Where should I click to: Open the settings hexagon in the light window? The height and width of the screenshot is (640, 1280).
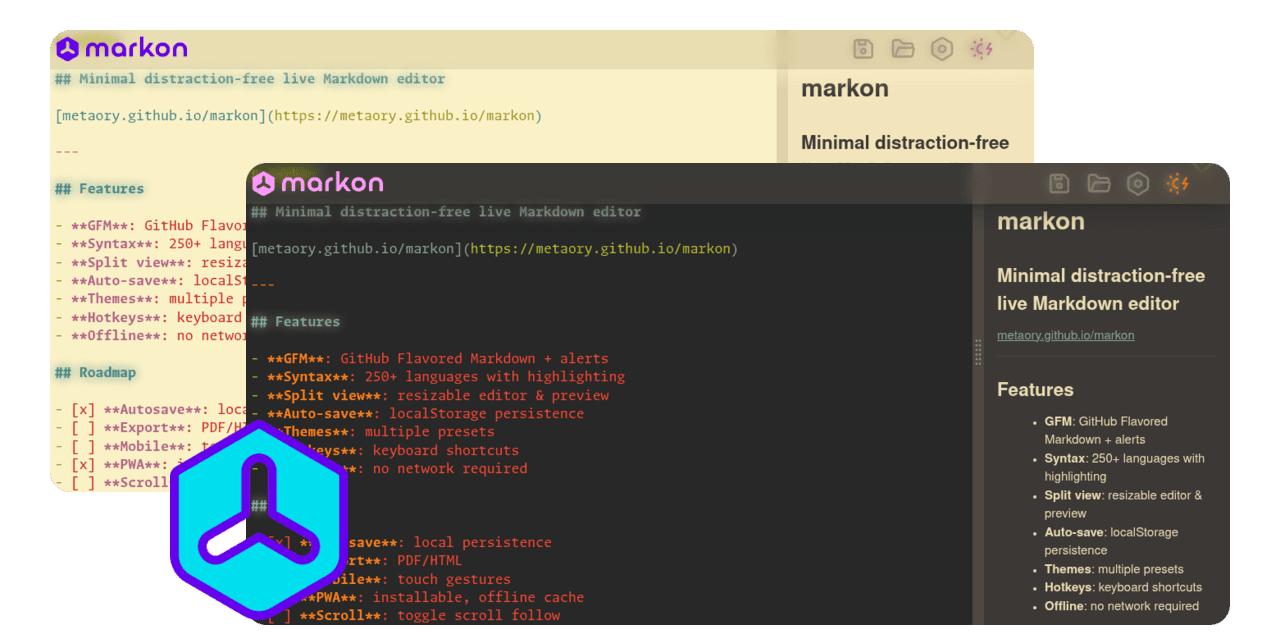(941, 48)
